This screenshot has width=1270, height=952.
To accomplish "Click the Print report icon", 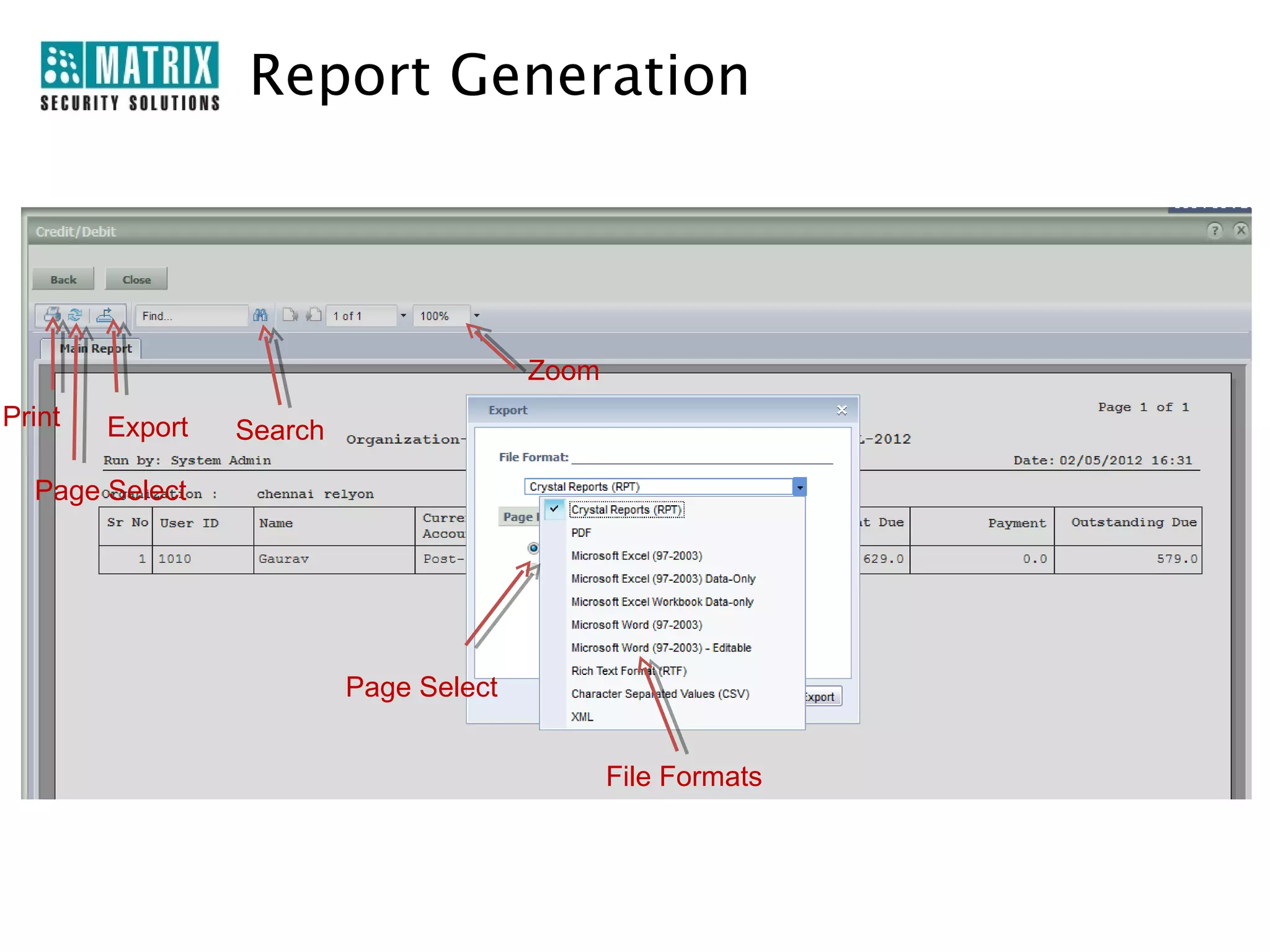I will point(52,315).
